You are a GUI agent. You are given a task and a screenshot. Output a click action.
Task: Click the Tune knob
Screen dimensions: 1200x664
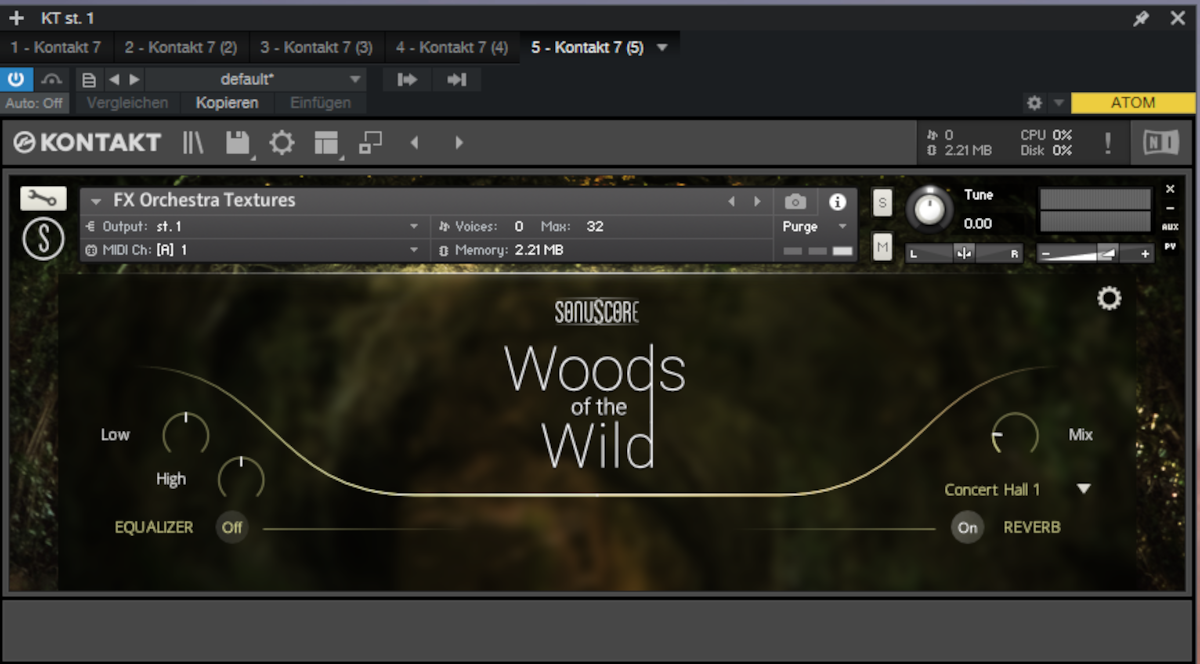931,210
